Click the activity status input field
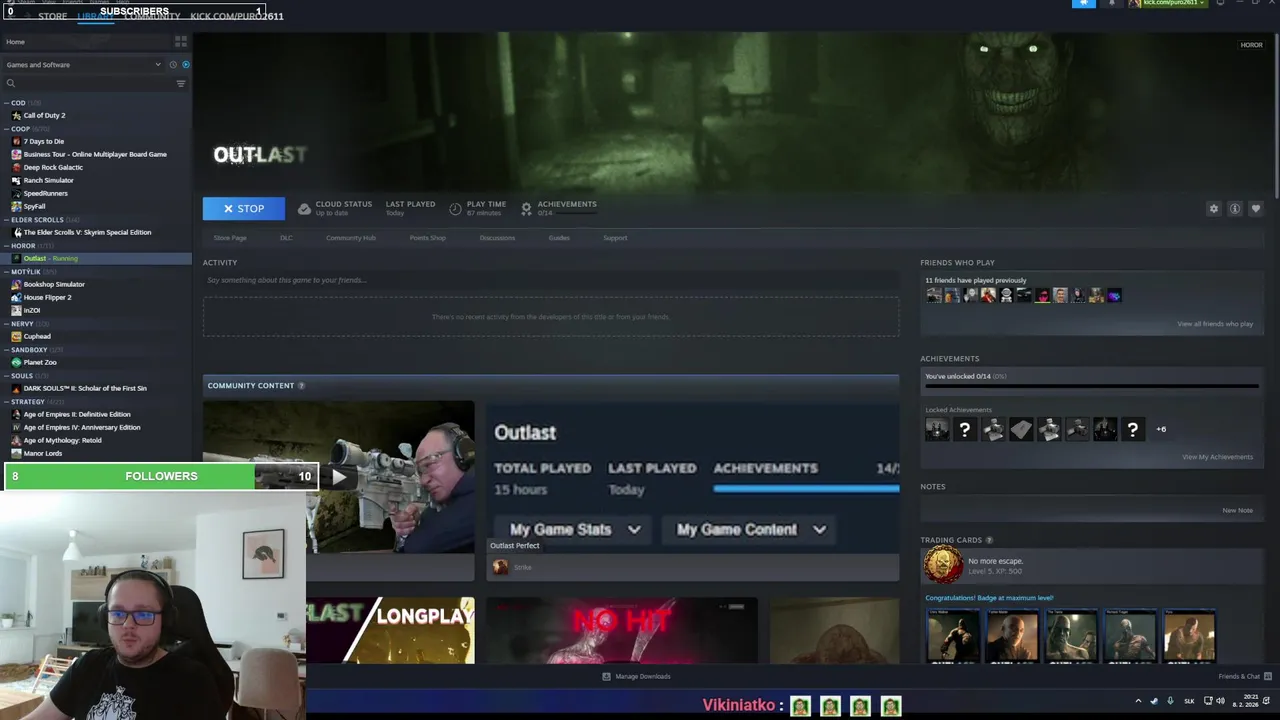The image size is (1280, 720). (x=550, y=280)
